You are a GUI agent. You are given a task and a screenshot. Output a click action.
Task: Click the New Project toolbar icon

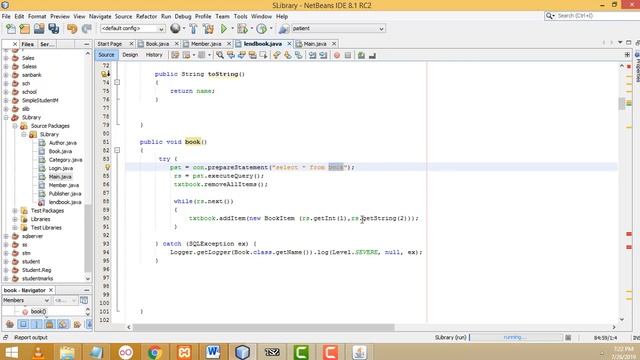click(x=24, y=29)
